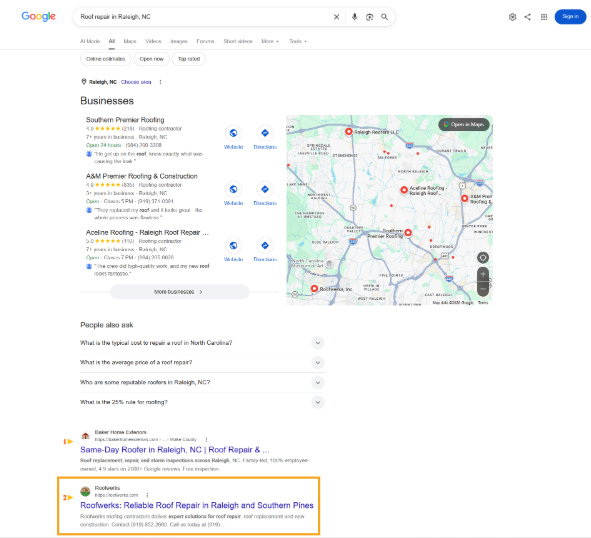Click the share icon in header
Viewport: 591px width, 538px height.
528,17
